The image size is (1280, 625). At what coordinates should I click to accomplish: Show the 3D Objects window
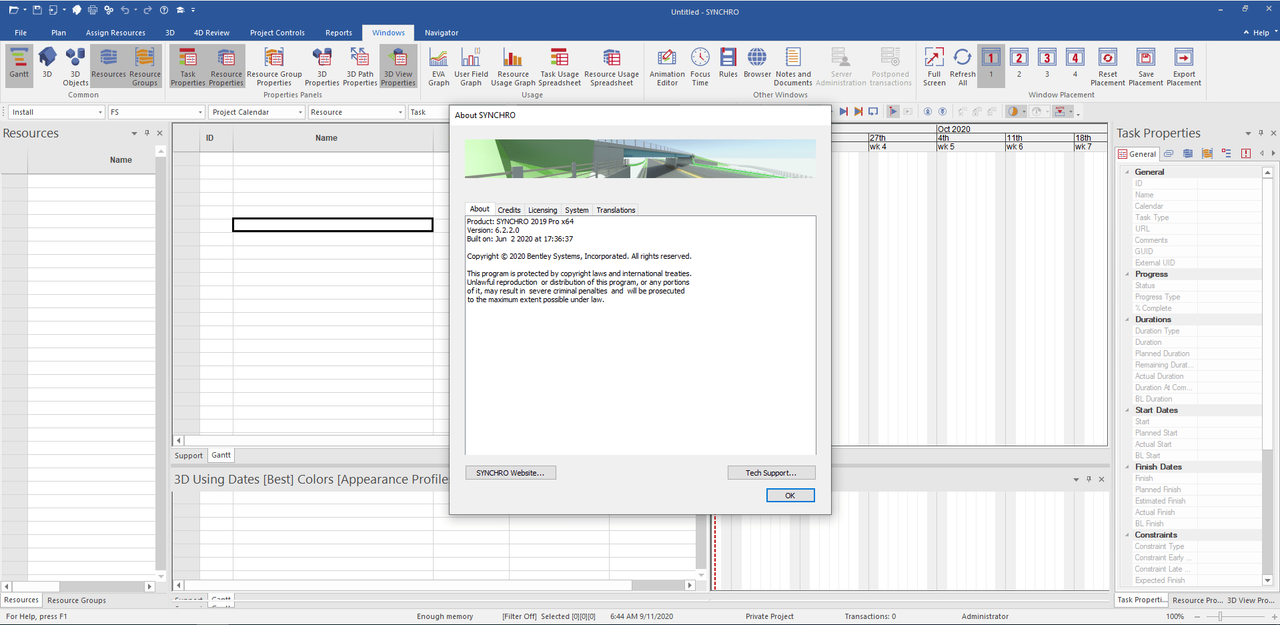pos(76,66)
